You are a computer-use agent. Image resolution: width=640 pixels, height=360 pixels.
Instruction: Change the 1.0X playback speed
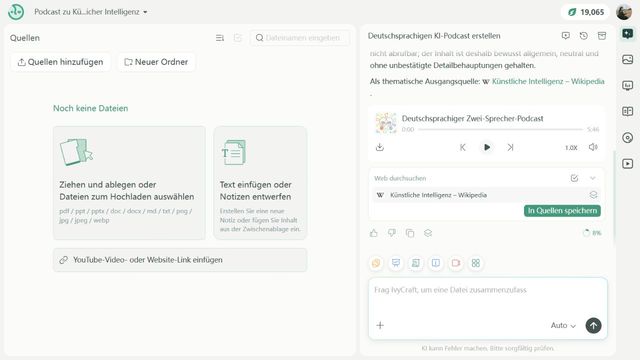coord(571,147)
